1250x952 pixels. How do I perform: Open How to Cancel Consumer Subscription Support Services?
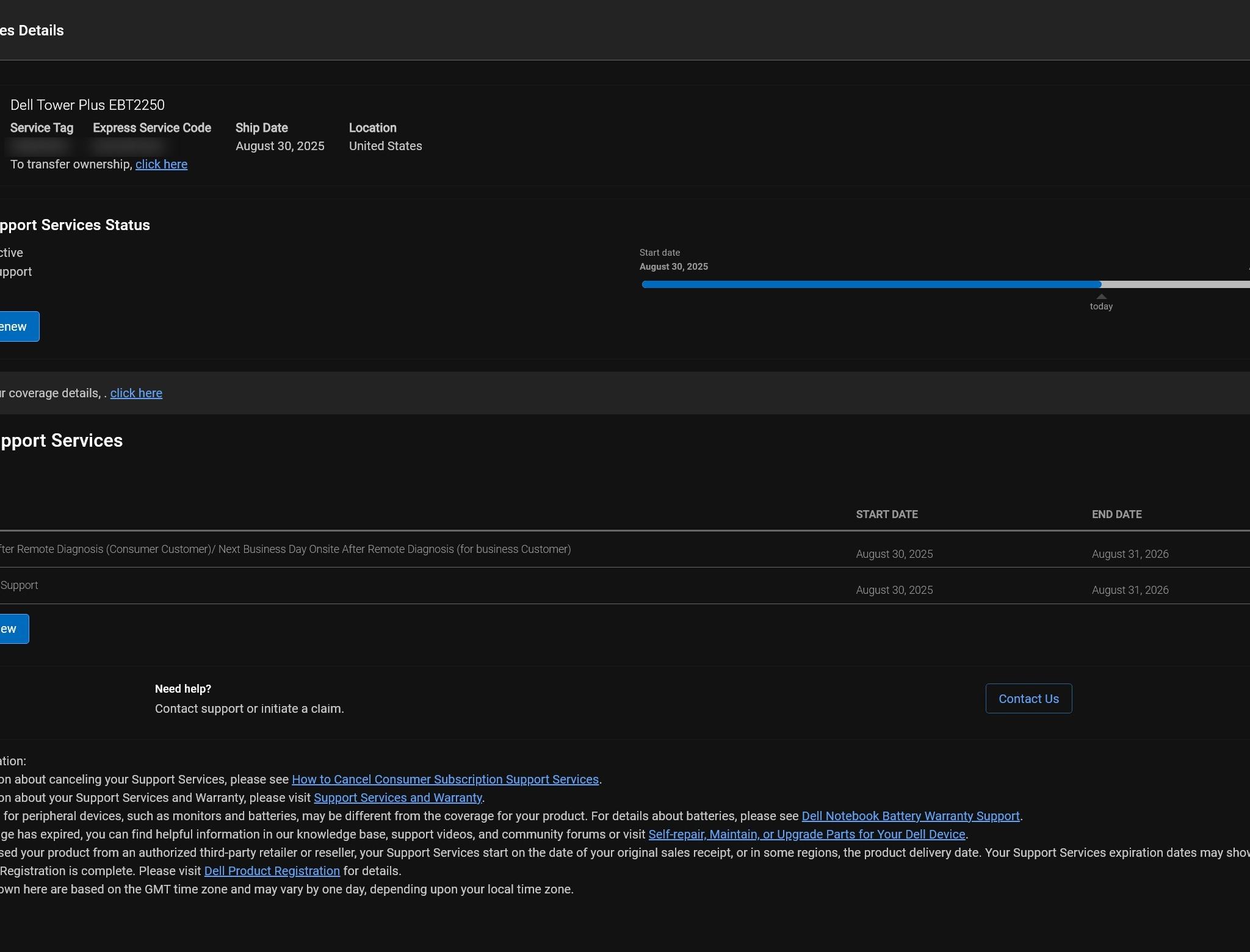pyautogui.click(x=445, y=779)
